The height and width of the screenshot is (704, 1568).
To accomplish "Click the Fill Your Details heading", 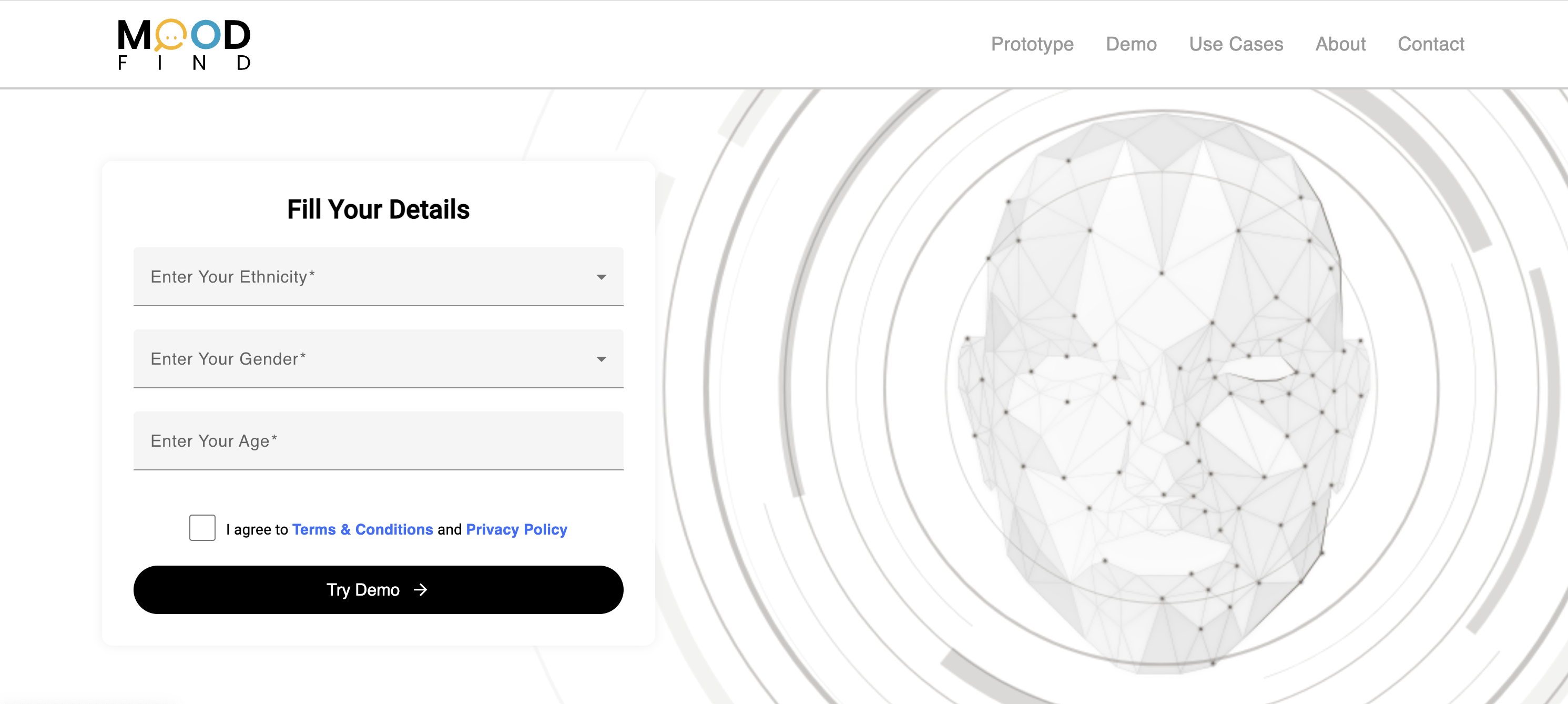I will coord(378,209).
